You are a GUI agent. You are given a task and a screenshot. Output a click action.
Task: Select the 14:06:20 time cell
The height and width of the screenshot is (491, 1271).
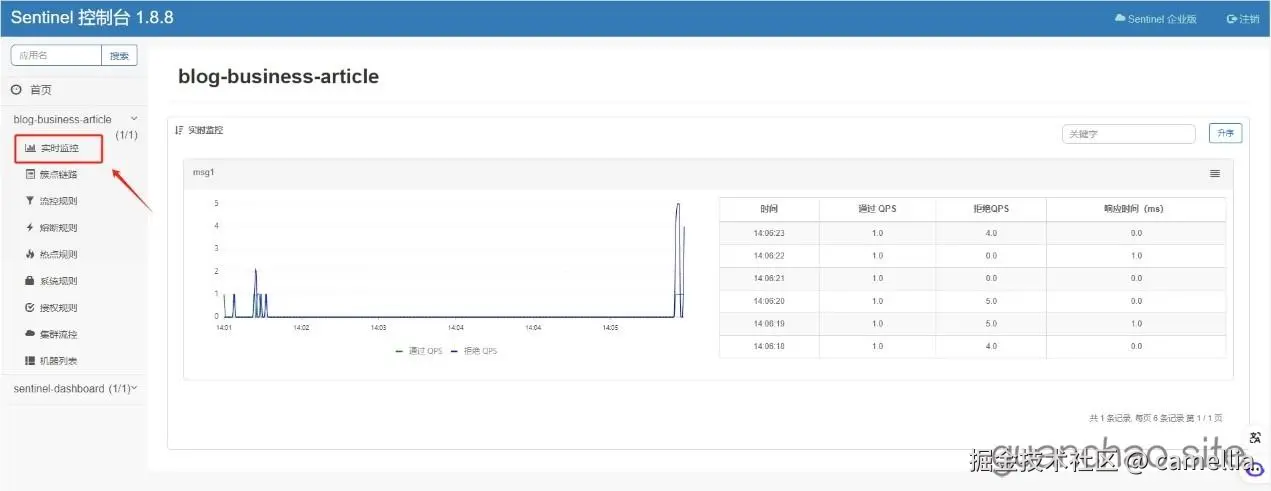pyautogui.click(x=769, y=301)
